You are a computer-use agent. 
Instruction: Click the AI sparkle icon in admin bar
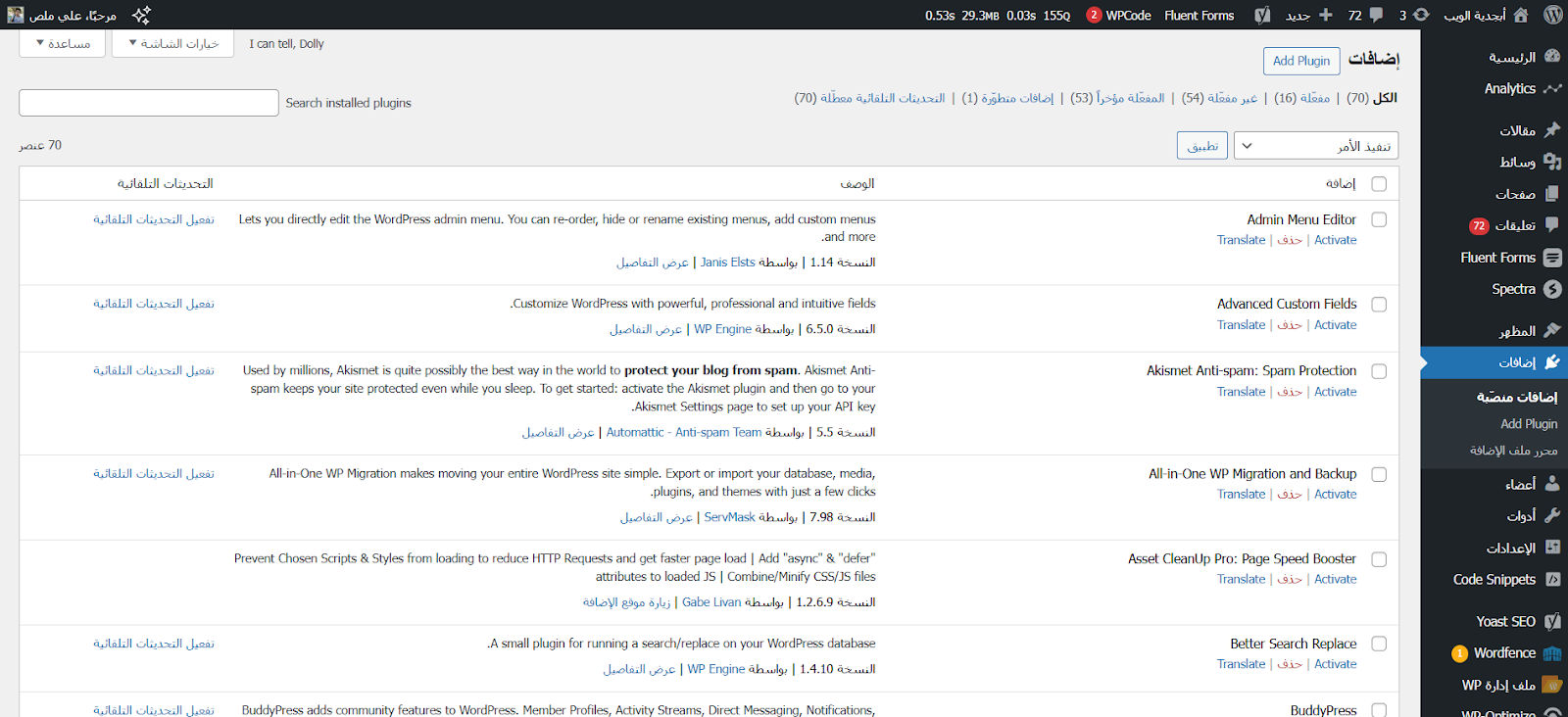coord(141,15)
